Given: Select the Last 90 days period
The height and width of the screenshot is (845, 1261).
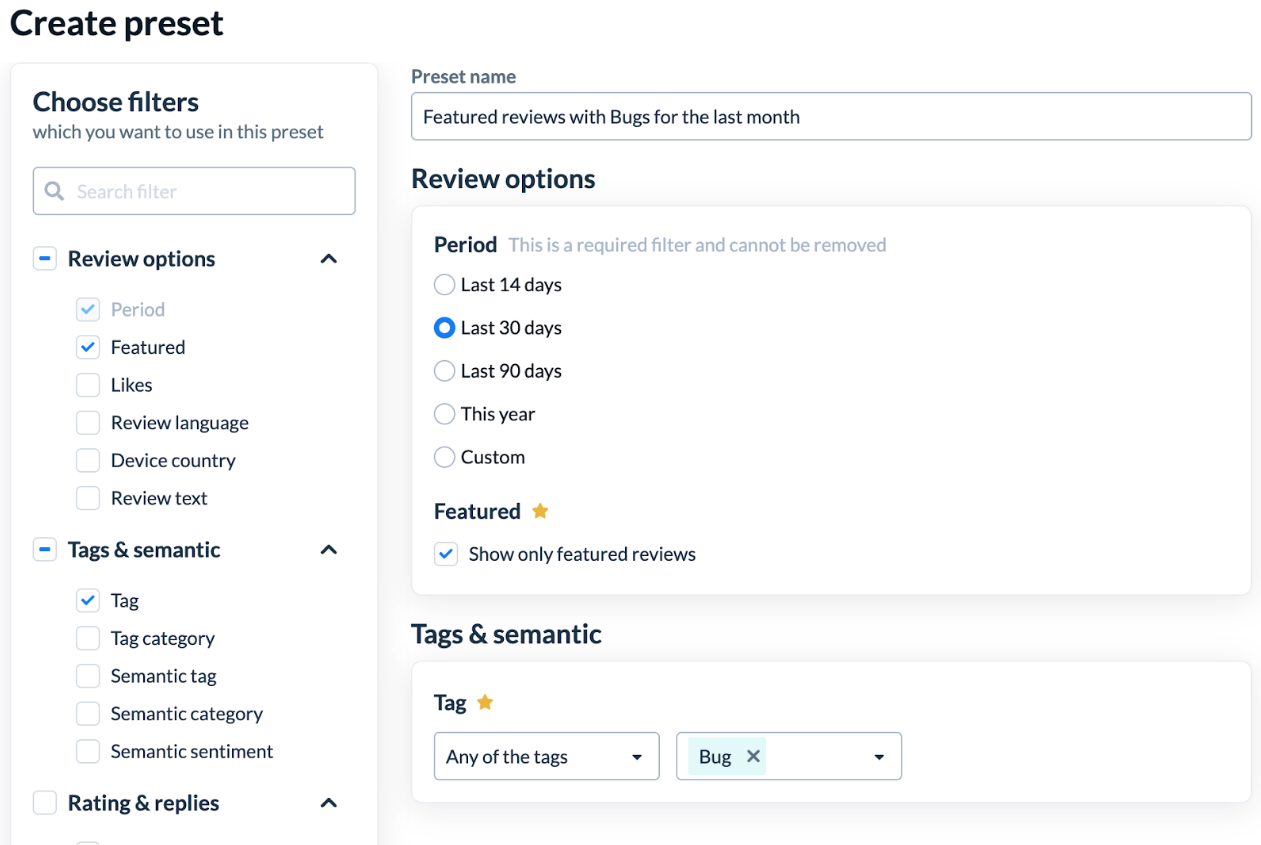Looking at the screenshot, I should (444, 371).
